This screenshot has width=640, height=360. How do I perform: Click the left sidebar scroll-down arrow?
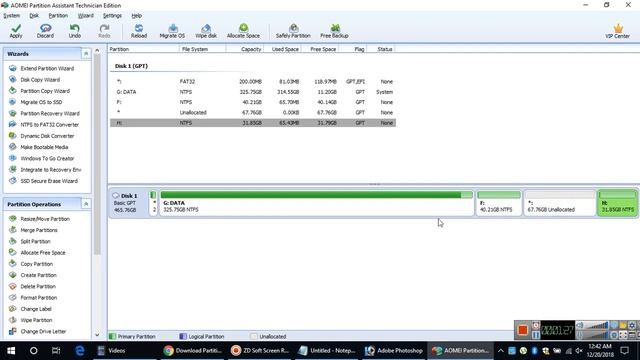coord(97,335)
